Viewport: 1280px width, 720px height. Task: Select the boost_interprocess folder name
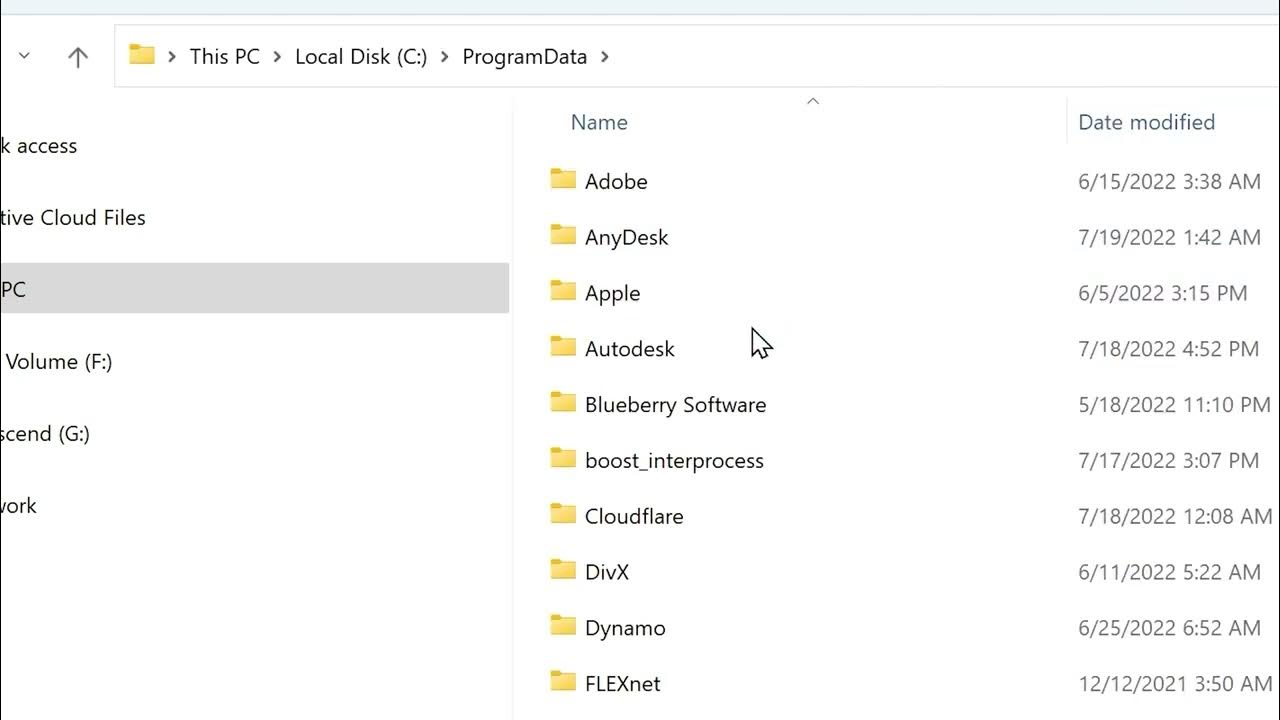click(x=674, y=461)
